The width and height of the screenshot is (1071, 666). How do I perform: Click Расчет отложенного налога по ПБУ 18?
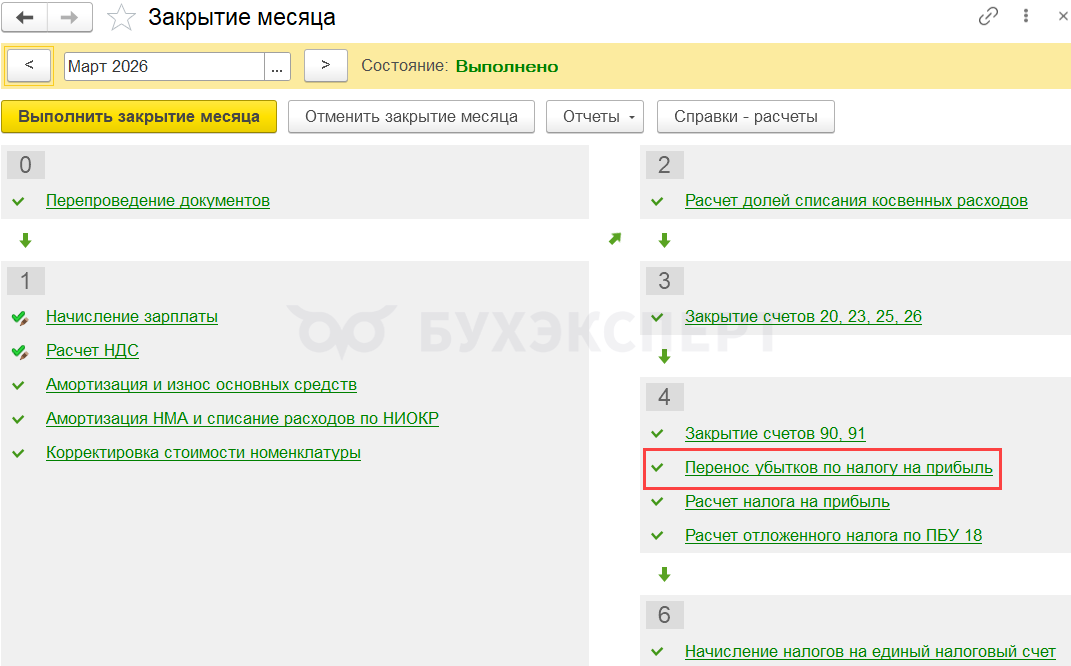pos(833,536)
